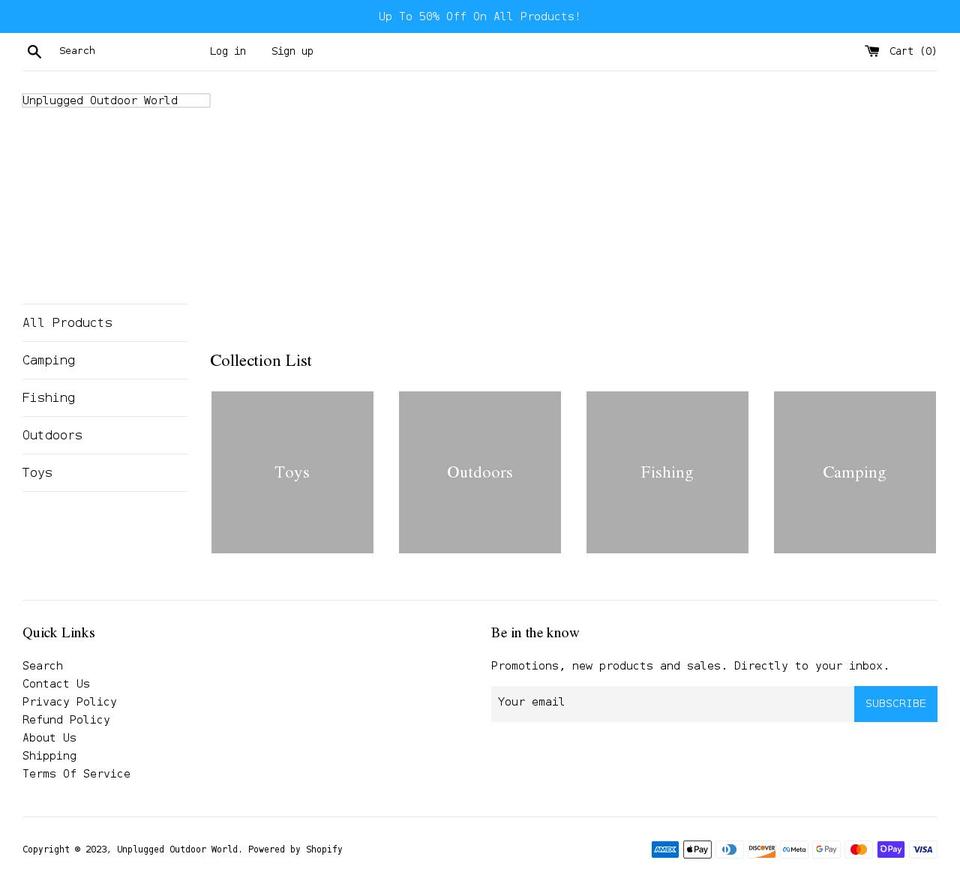Click the 50% off announcement banner
Image resolution: width=960 pixels, height=881 pixels.
pyautogui.click(x=479, y=16)
